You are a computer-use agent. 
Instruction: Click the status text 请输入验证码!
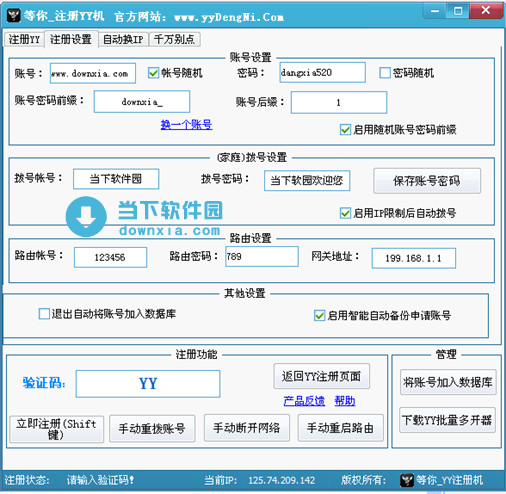[100, 480]
